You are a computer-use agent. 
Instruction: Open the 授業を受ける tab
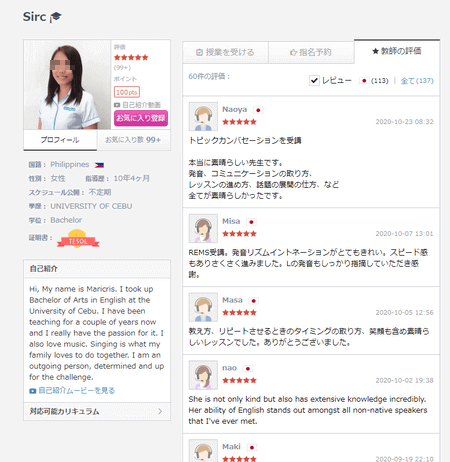(x=225, y=52)
